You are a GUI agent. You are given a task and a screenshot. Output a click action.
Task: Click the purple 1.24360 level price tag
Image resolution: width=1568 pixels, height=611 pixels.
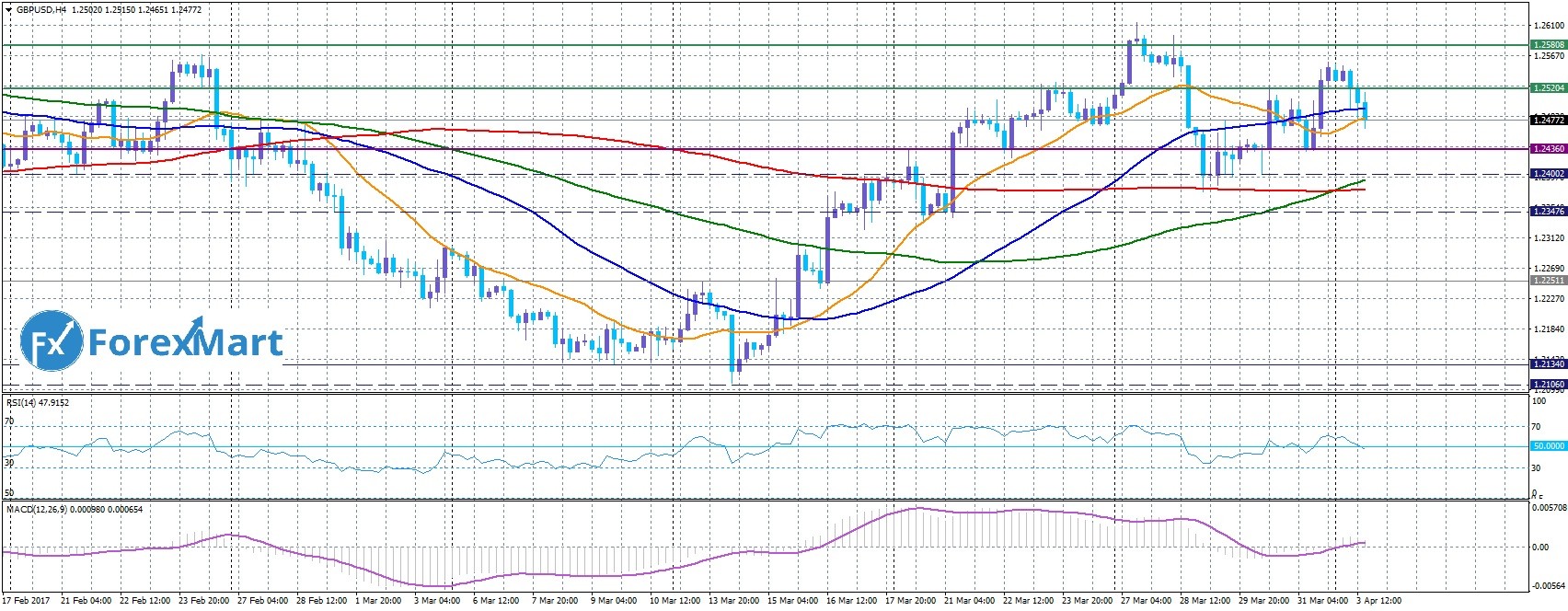(1548, 148)
